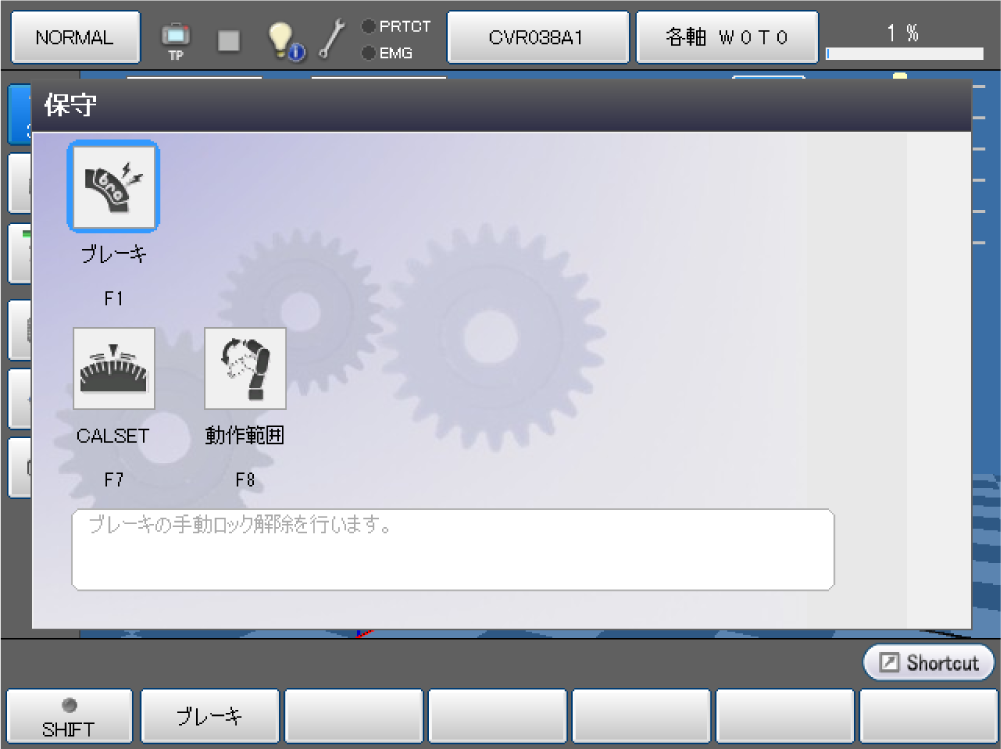Click the Shortcut button
Image resolution: width=1001 pixels, height=749 pixels.
pyautogui.click(x=928, y=663)
